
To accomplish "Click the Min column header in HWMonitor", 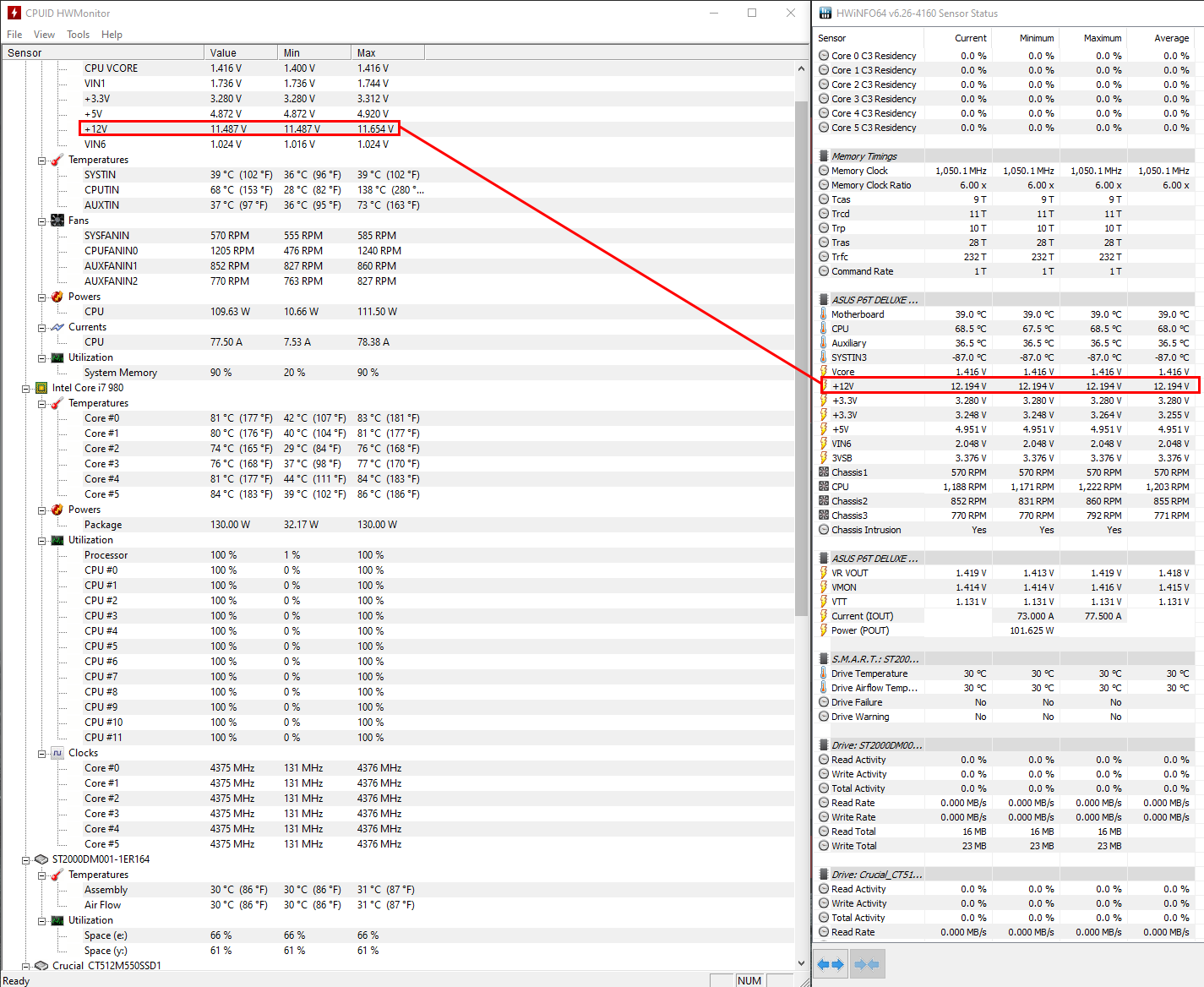I will [x=314, y=52].
